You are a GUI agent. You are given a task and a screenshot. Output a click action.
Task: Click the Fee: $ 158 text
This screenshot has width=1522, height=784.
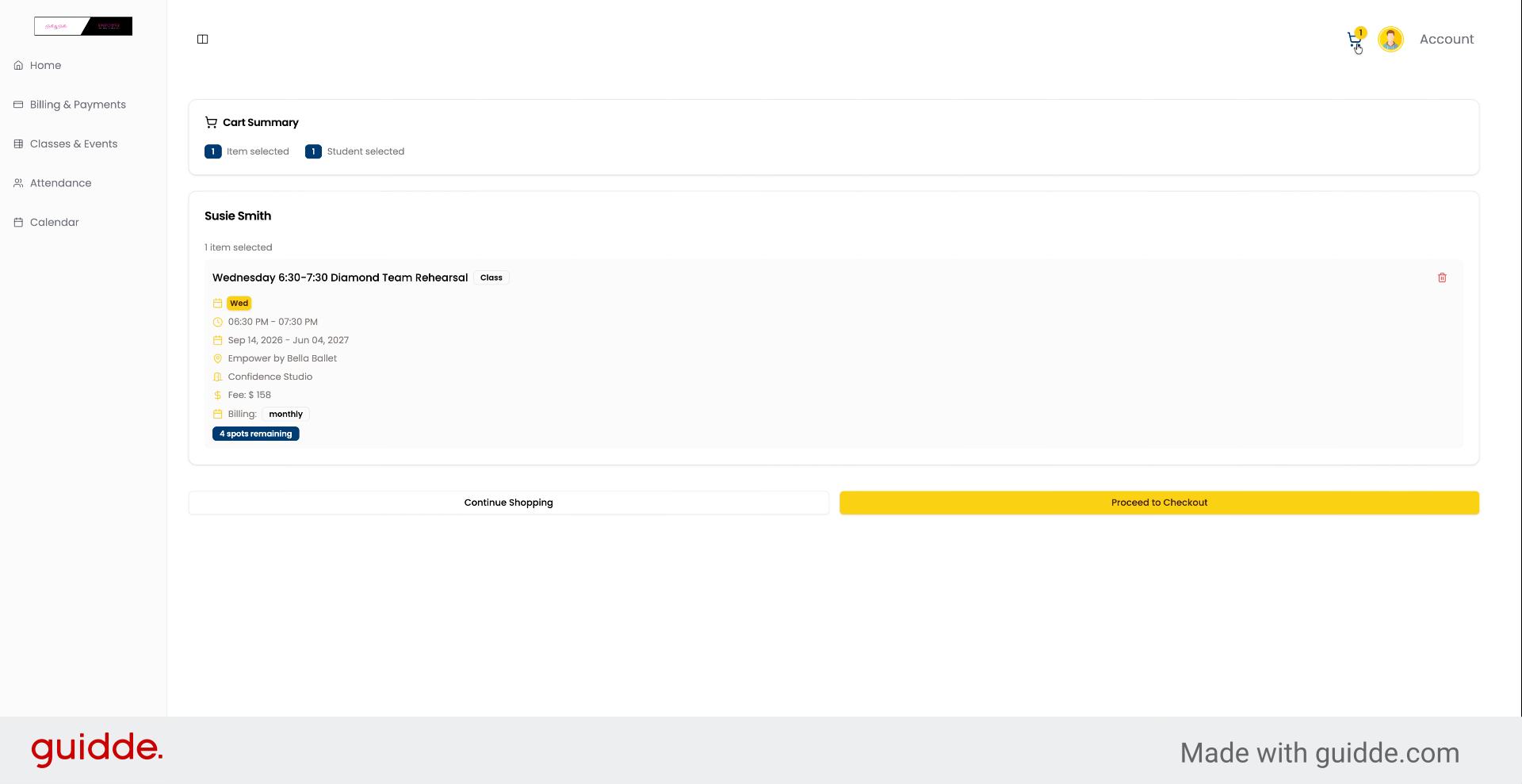coord(250,395)
